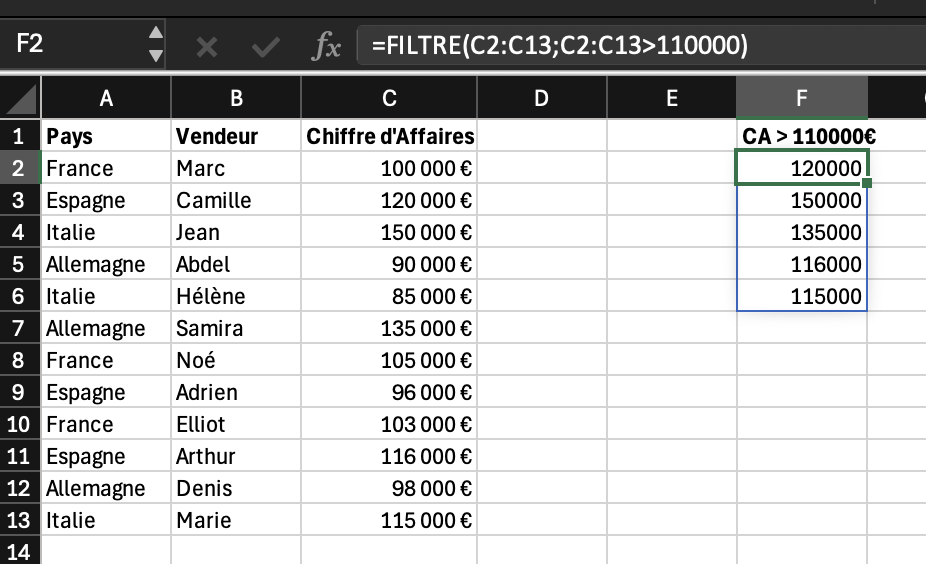Click the '100 000 €' cell

point(389,168)
